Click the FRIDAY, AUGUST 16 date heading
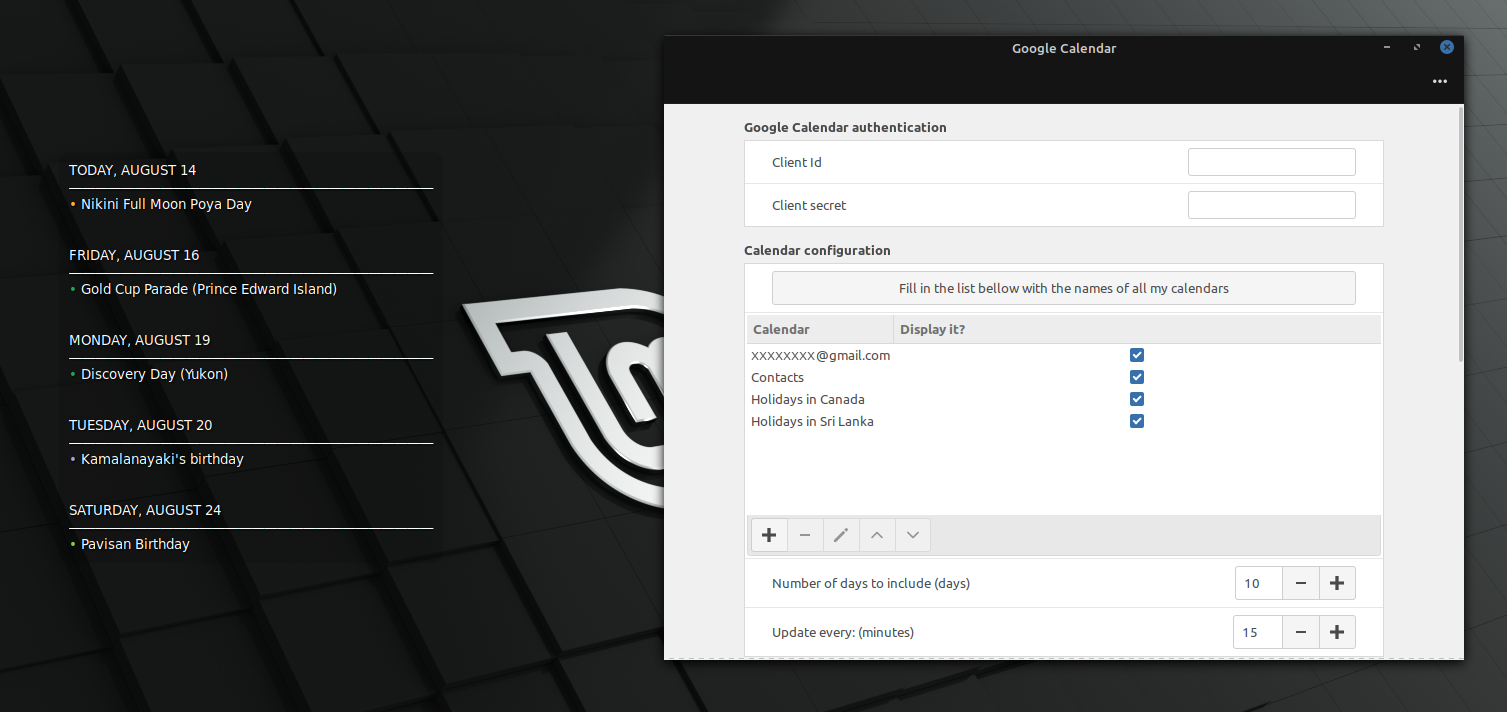1507x712 pixels. point(134,255)
